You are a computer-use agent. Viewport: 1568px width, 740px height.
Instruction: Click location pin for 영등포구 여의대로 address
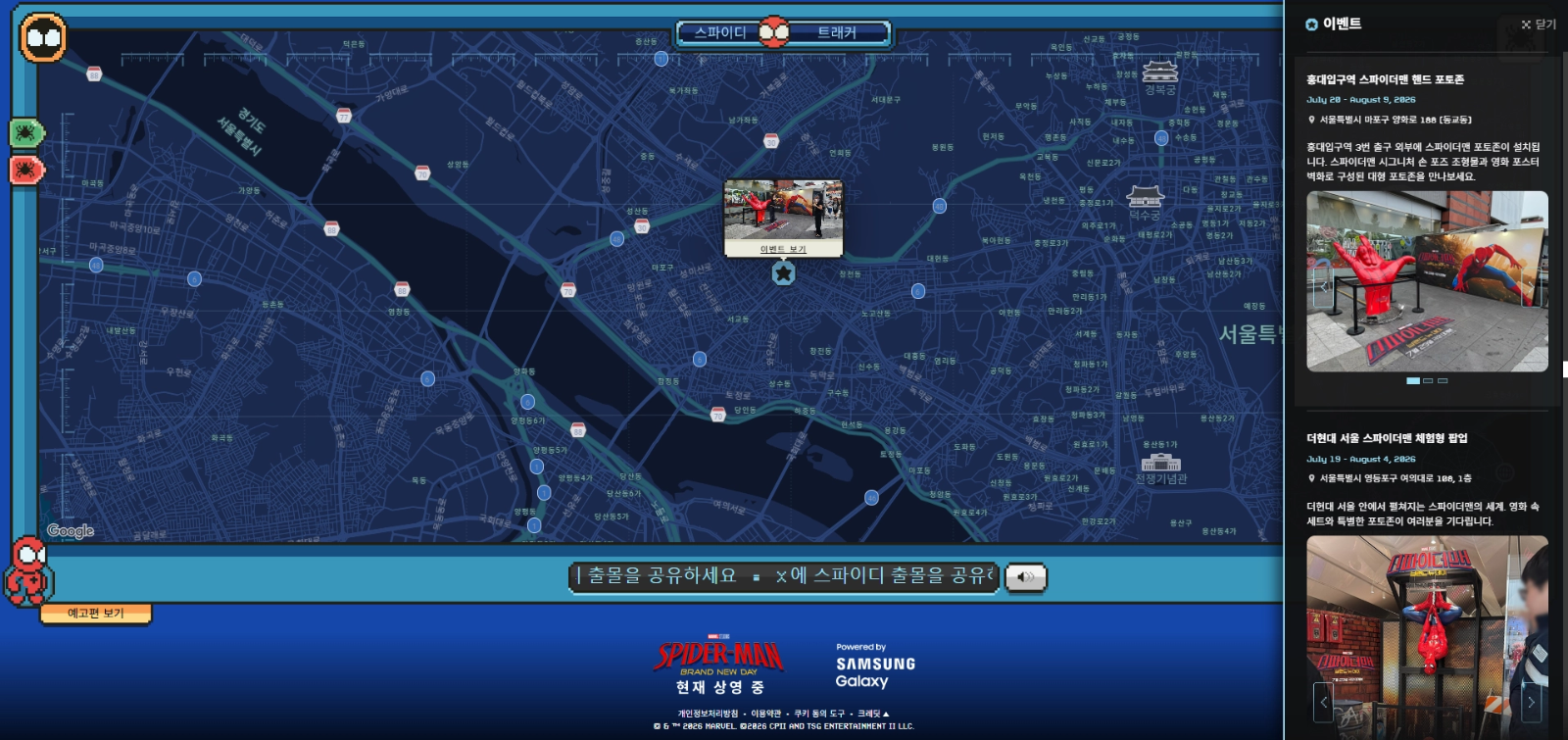click(1311, 478)
